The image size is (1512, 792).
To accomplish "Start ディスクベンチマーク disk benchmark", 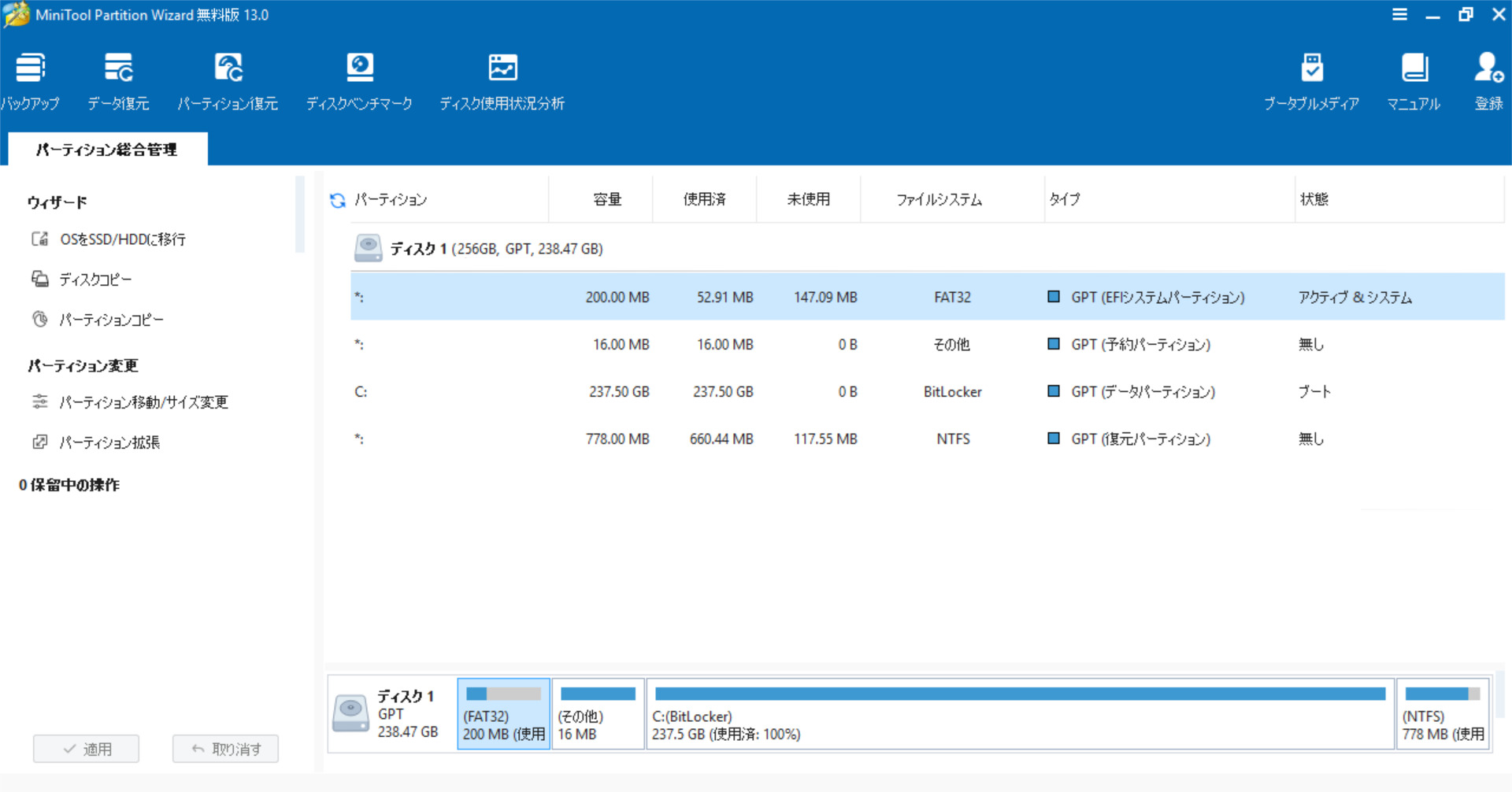I will (x=359, y=81).
